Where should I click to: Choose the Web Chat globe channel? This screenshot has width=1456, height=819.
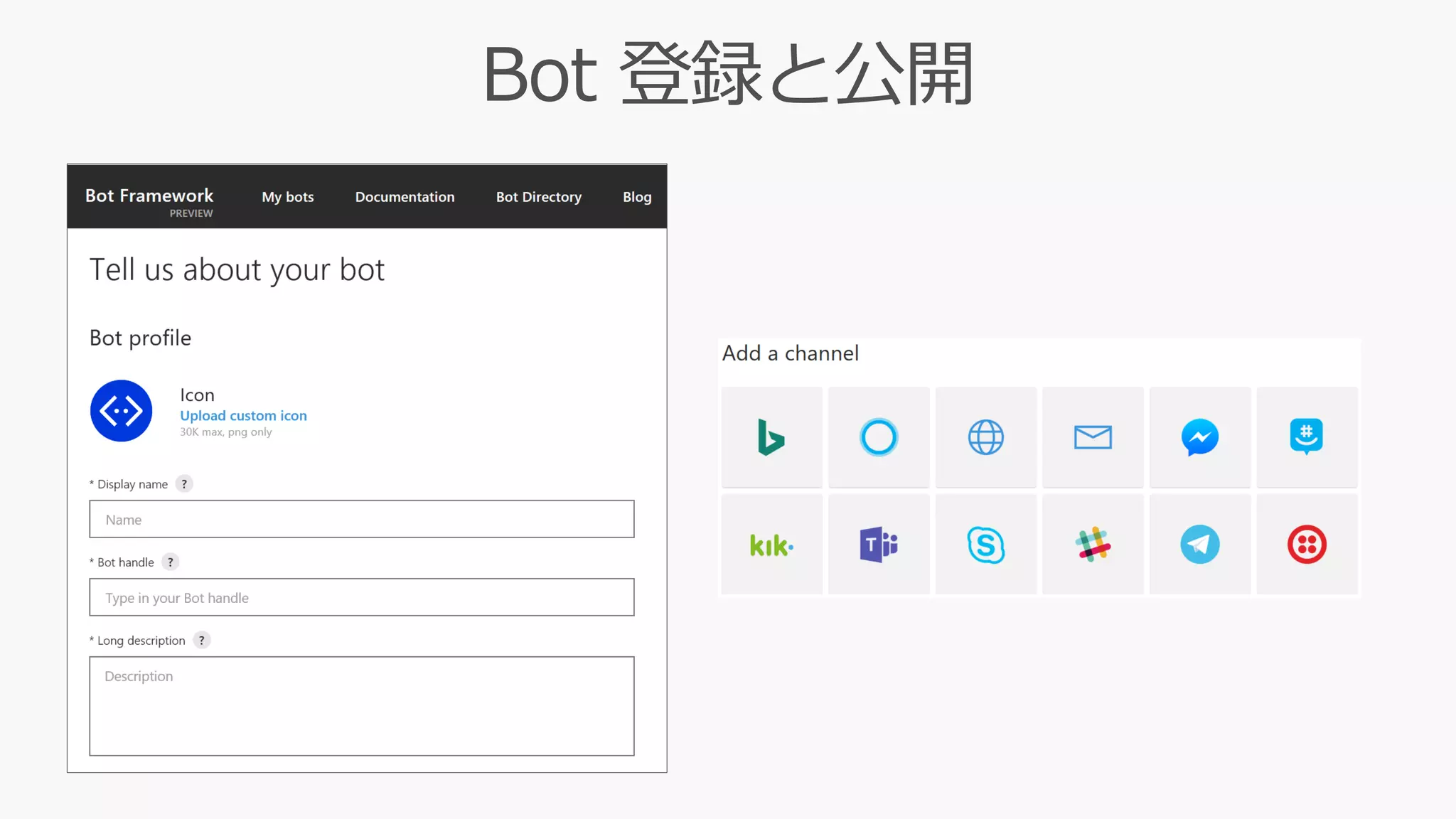(x=986, y=437)
